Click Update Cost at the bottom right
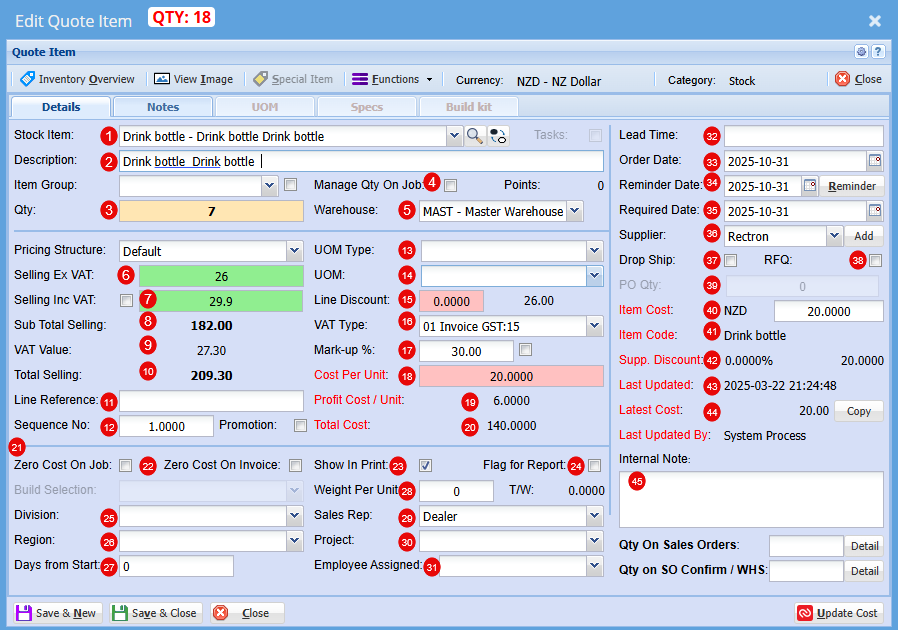The image size is (898, 630). point(838,613)
